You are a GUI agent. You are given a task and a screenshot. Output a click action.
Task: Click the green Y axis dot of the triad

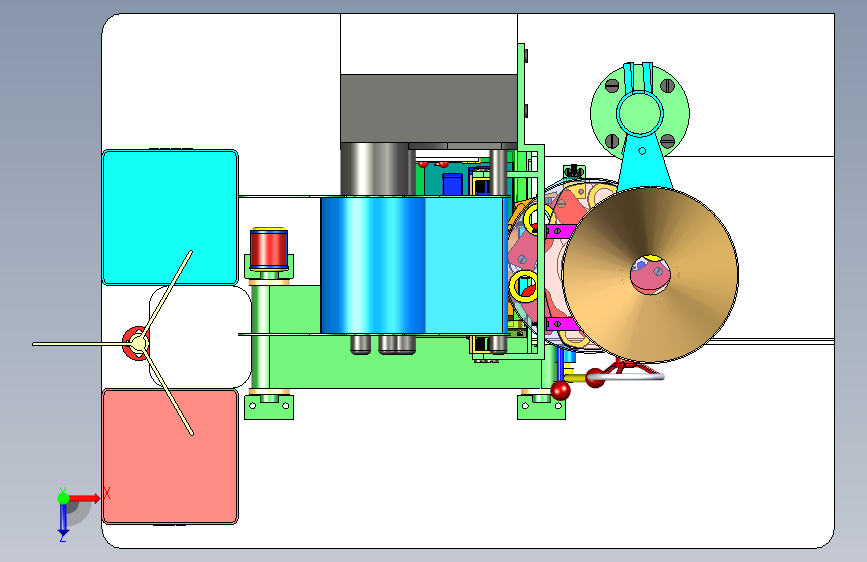click(x=63, y=498)
